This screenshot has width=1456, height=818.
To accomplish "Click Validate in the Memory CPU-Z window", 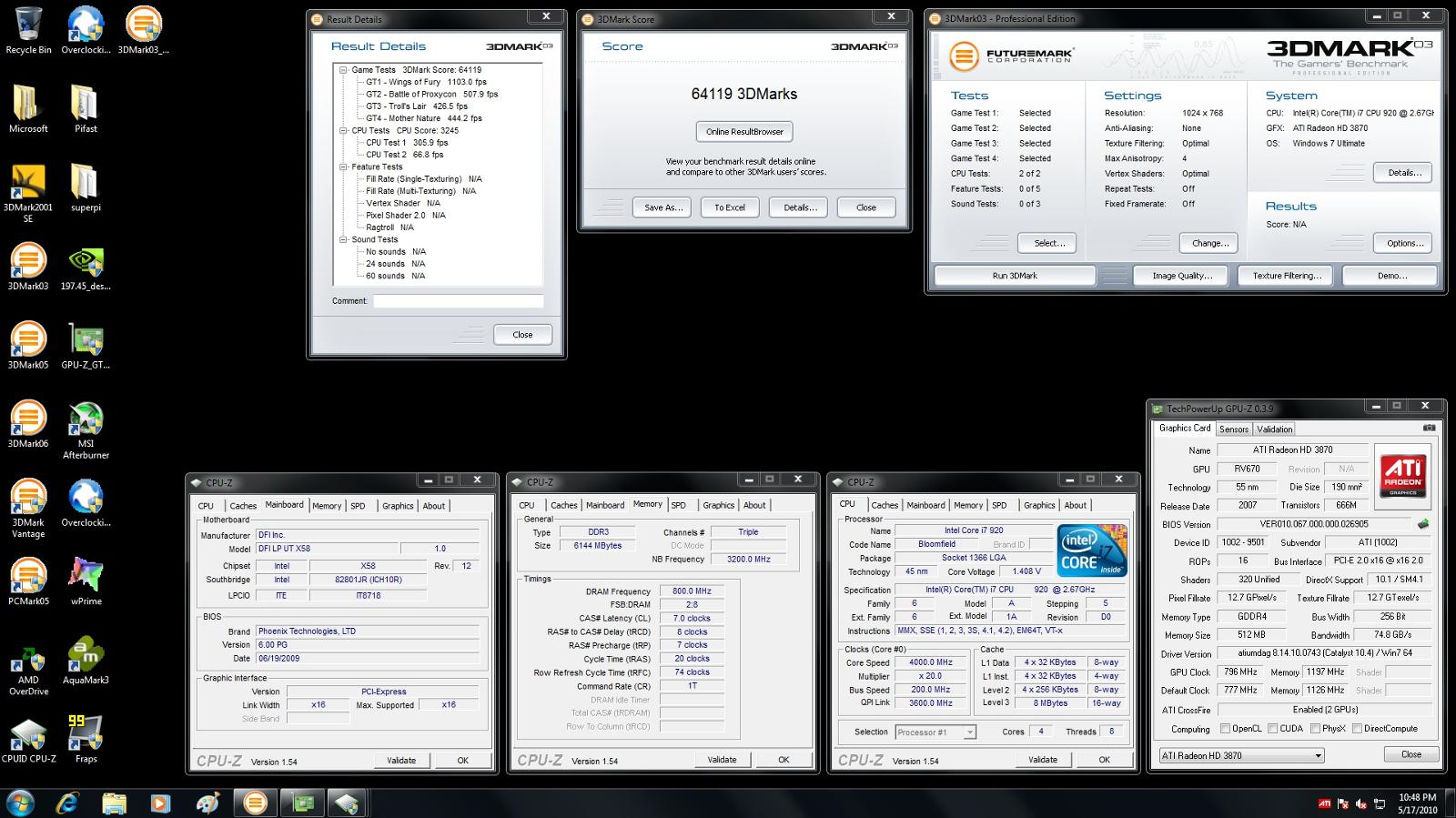I will pos(722,760).
